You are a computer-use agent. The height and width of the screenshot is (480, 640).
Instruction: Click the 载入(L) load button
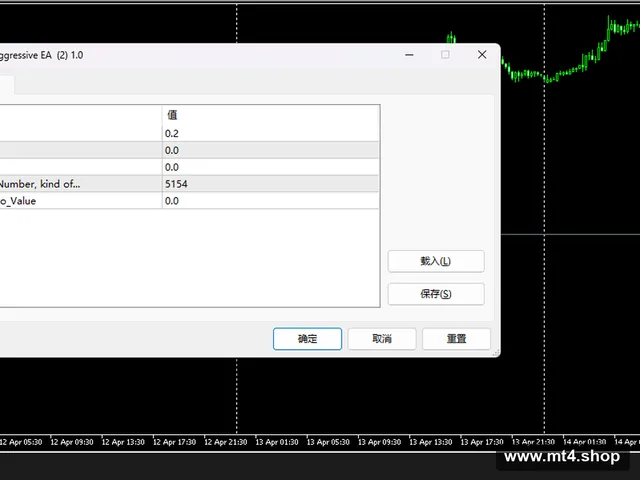pos(436,261)
